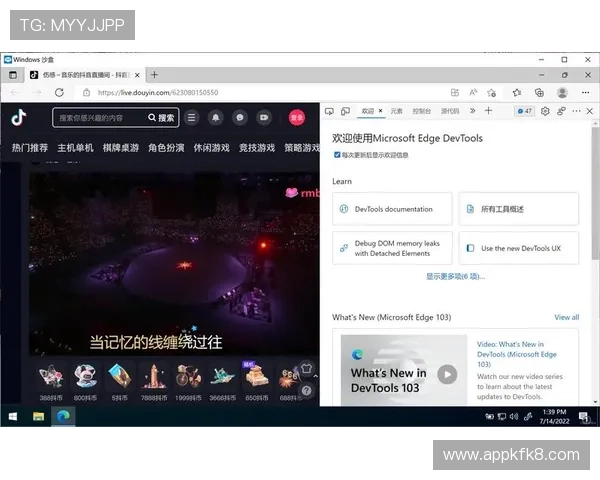Select the 角色扮演 category
The height and width of the screenshot is (480, 600).
[166, 148]
